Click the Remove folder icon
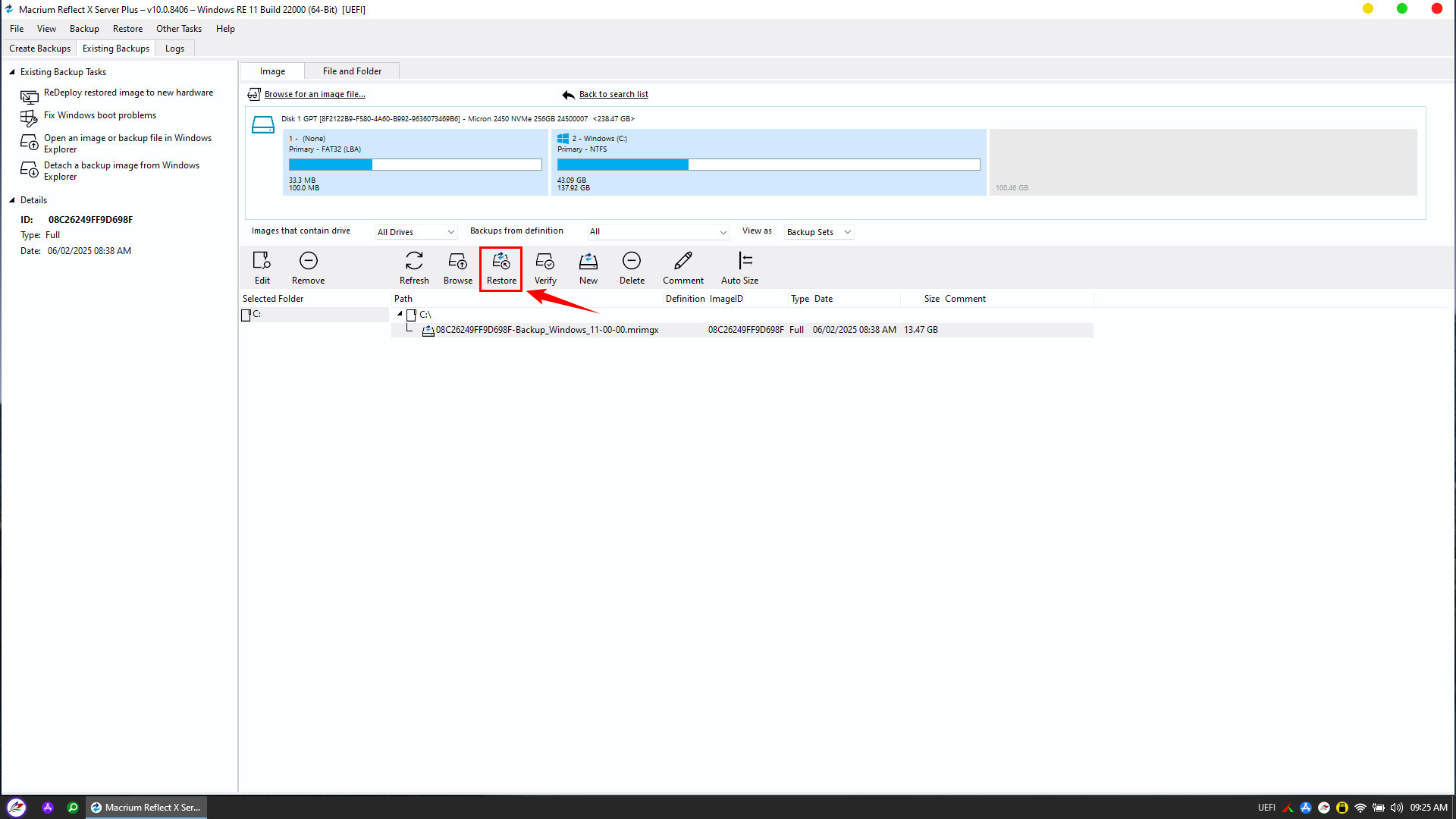The image size is (1456, 819). tap(308, 262)
